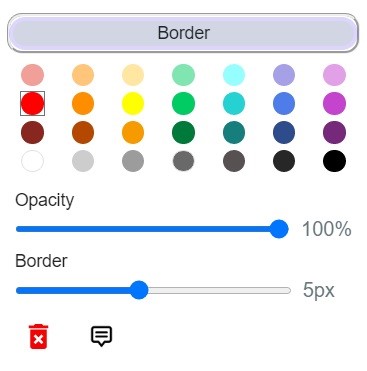
Task: Click the Border width slider handle
Action: (x=139, y=290)
